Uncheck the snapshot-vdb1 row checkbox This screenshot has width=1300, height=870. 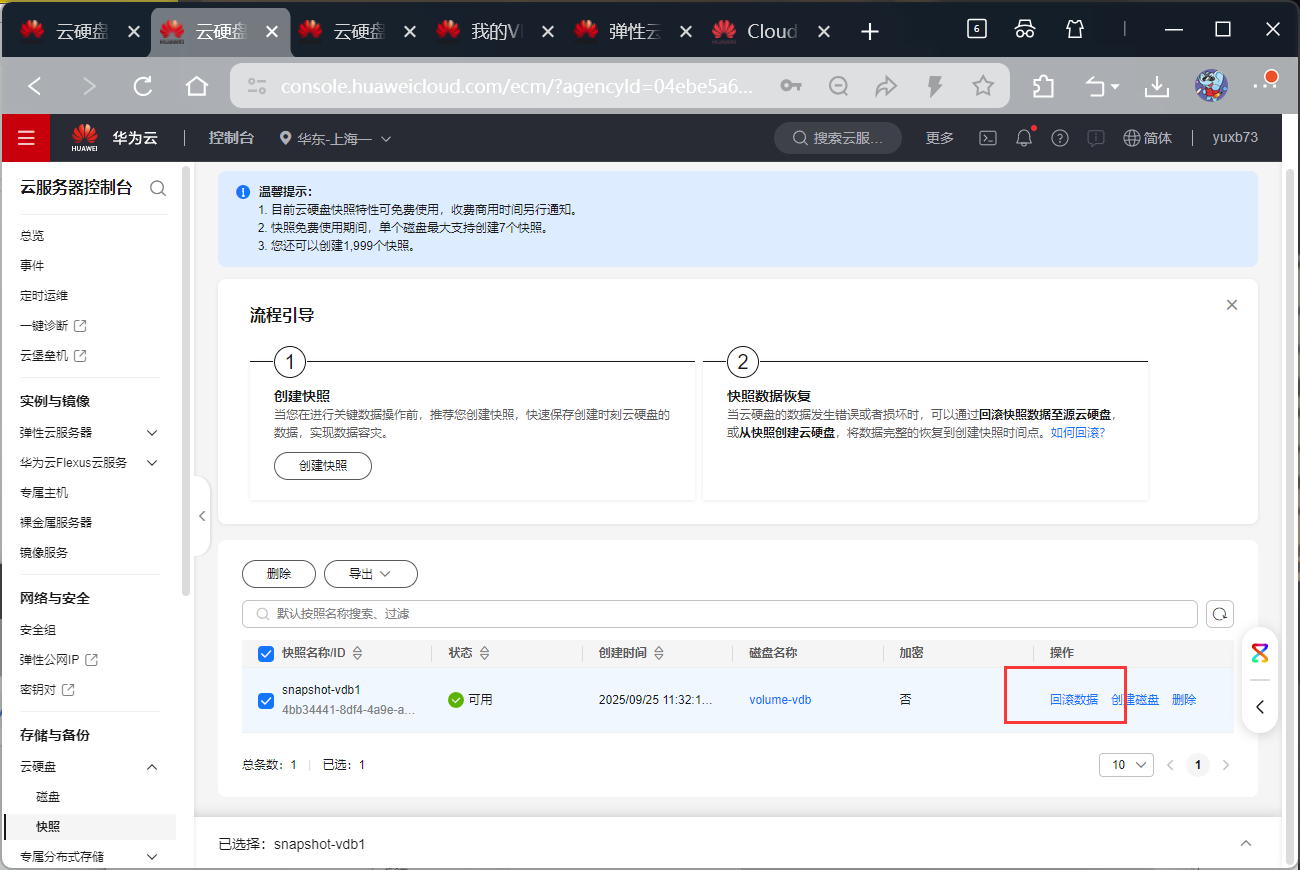tap(266, 700)
